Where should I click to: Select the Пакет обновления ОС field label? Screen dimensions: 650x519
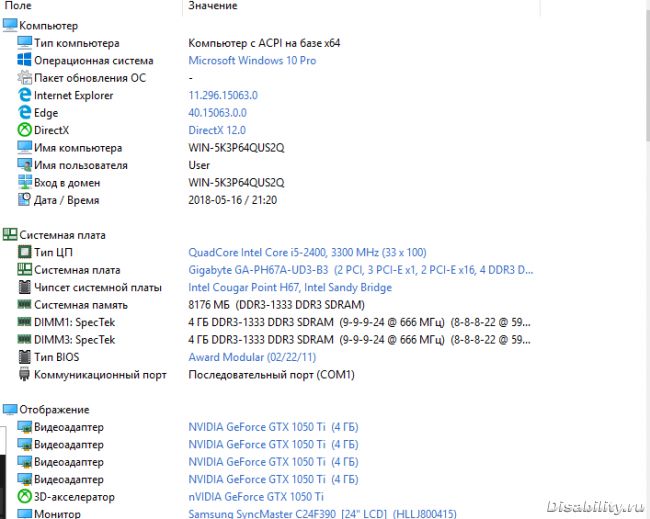pos(90,78)
